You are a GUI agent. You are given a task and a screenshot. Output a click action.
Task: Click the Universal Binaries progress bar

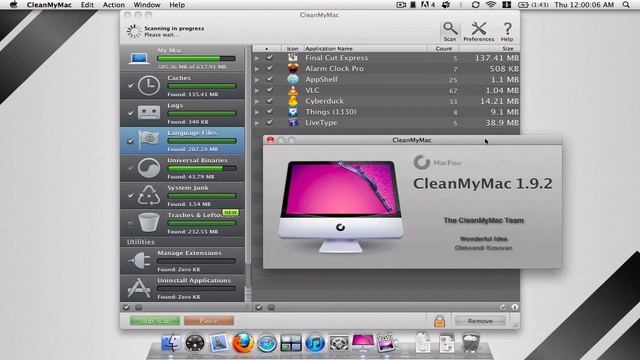pyautogui.click(x=202, y=168)
